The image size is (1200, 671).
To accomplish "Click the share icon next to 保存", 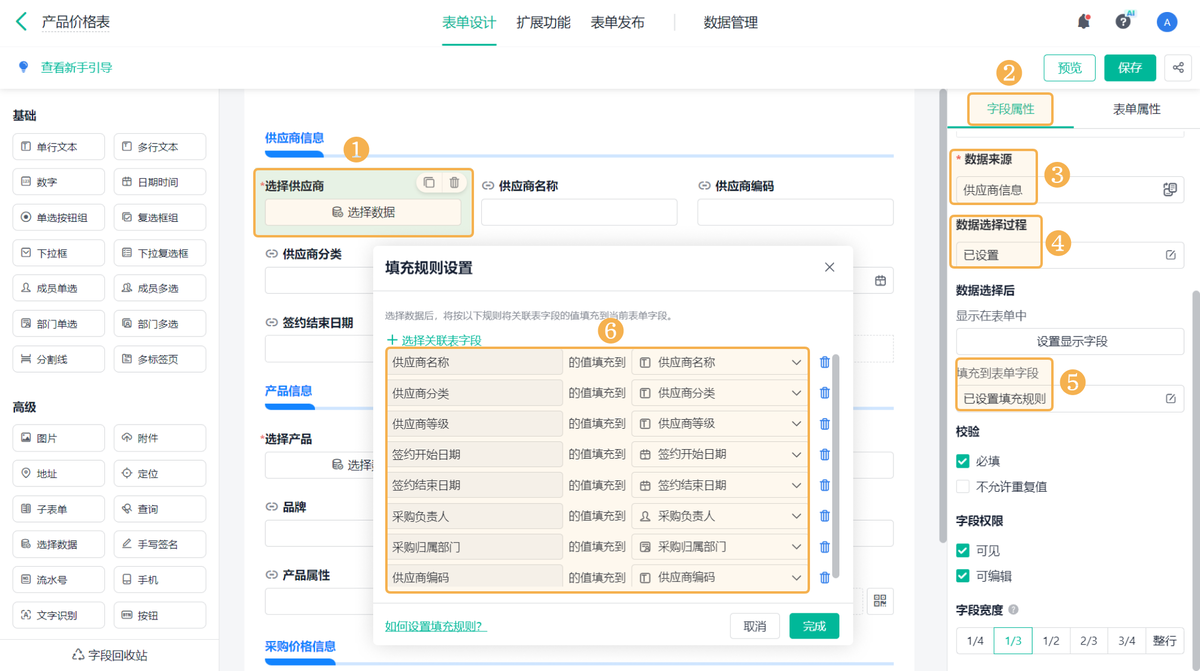I will coord(1178,68).
